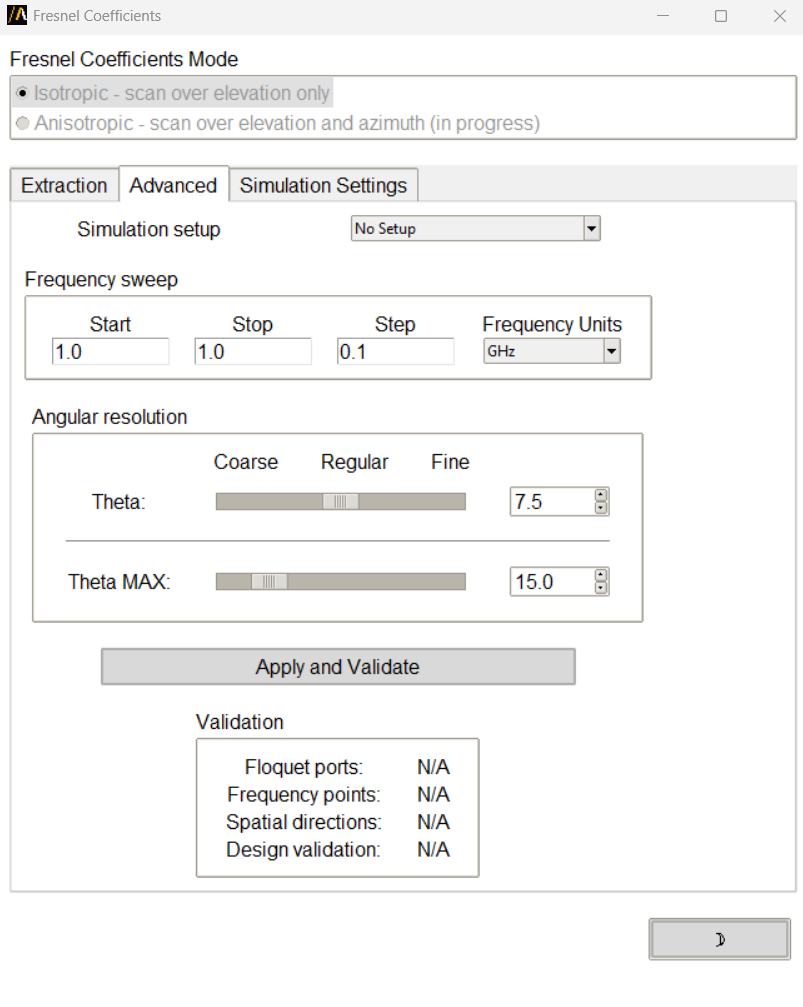Open the Simulation Settings tab
The image size is (803, 1007).
[x=323, y=186]
